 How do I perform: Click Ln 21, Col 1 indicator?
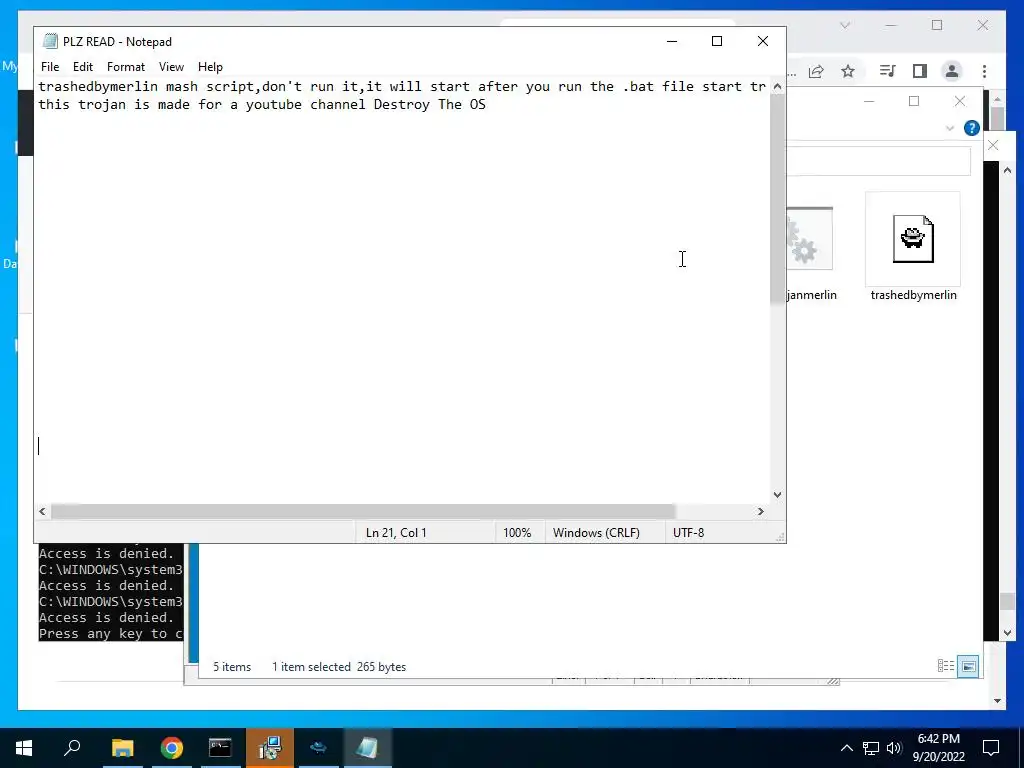tap(396, 532)
